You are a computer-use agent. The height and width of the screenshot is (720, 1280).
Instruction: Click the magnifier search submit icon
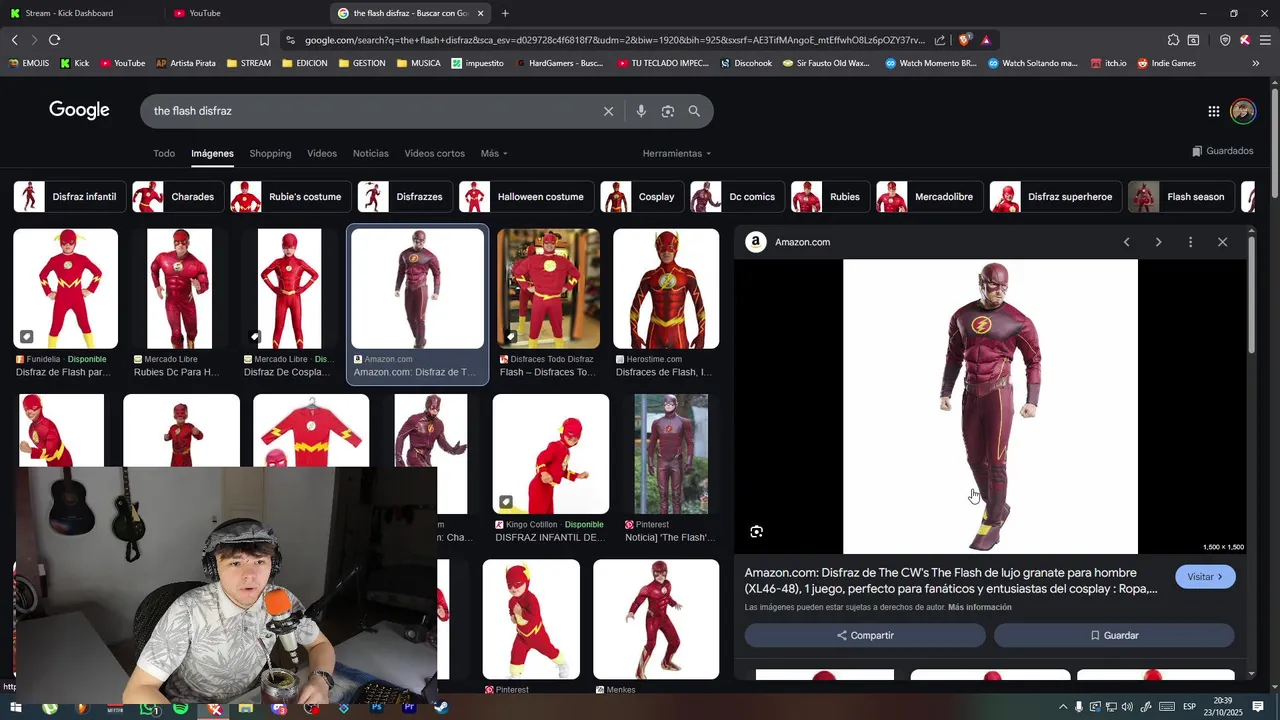[694, 111]
